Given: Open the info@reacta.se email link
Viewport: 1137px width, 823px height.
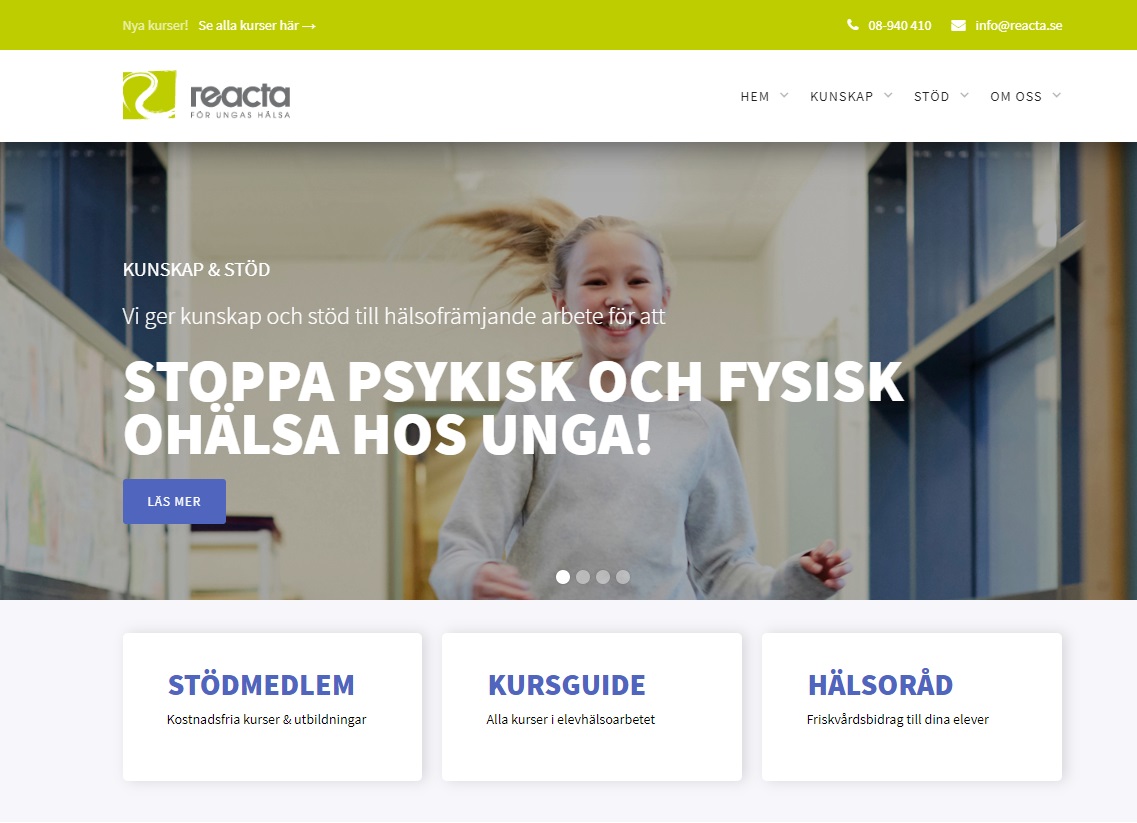Looking at the screenshot, I should pos(1018,25).
